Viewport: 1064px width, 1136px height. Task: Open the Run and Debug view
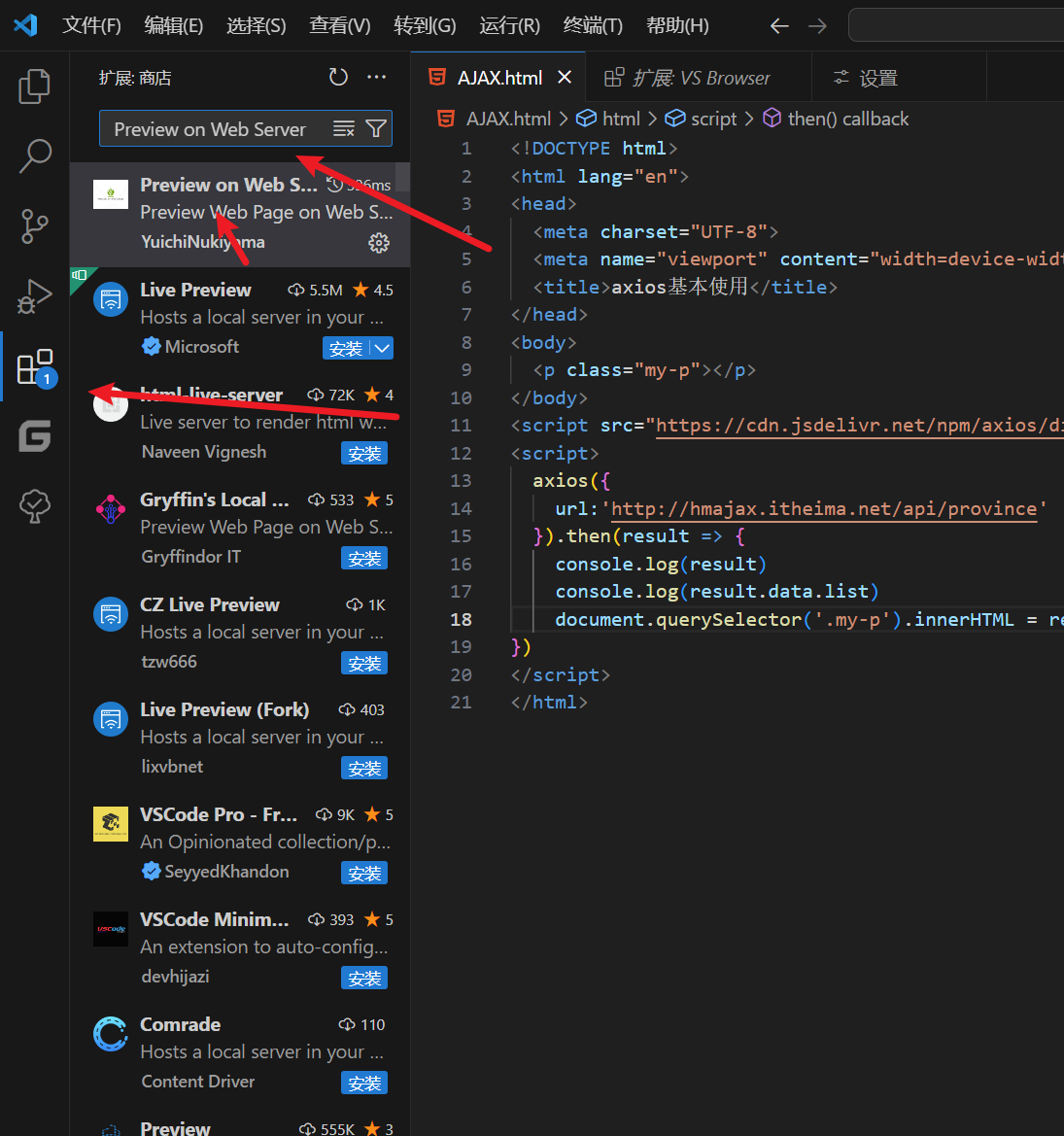pos(34,296)
